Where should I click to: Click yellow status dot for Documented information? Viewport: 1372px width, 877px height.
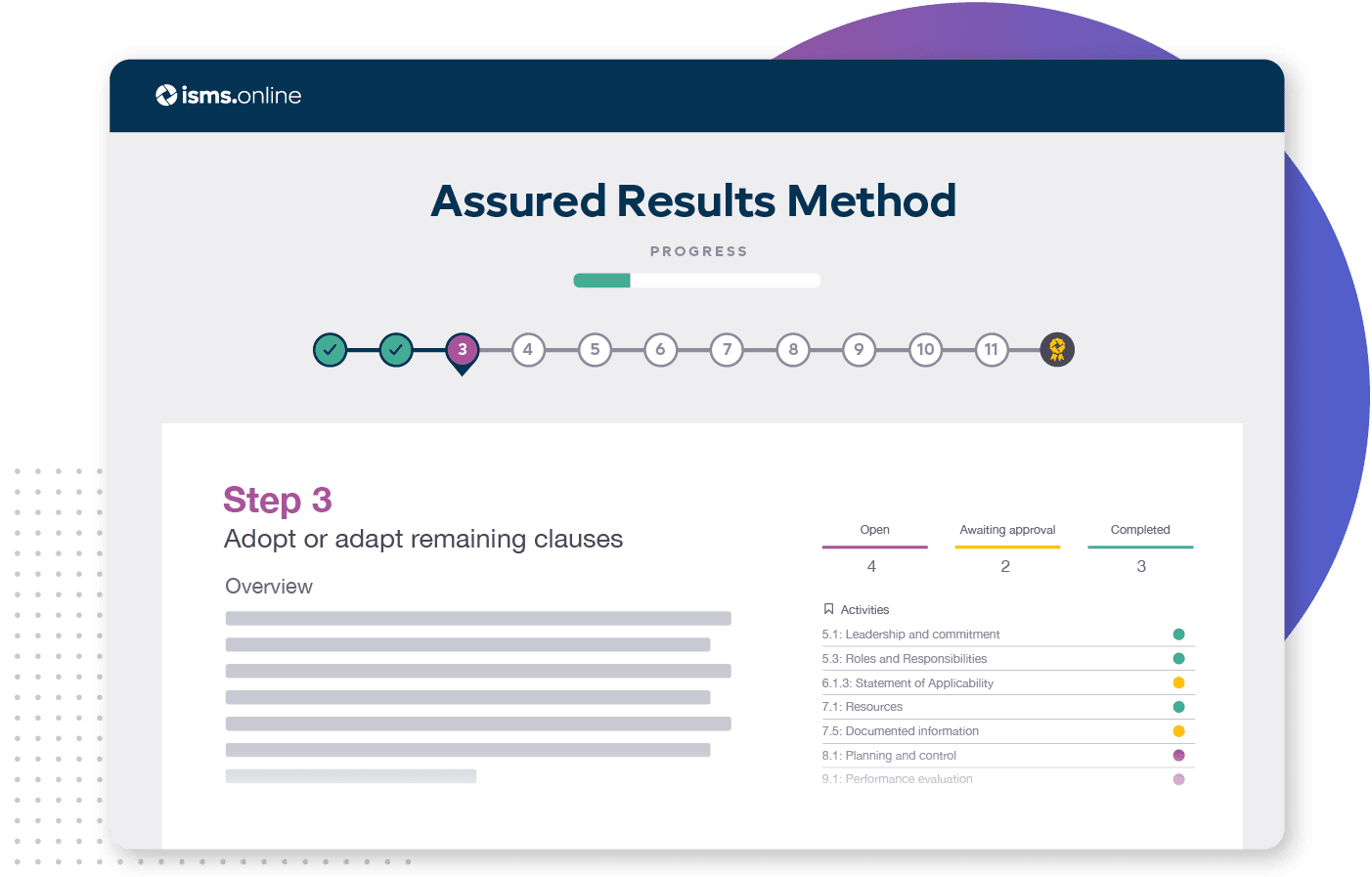tap(1178, 731)
